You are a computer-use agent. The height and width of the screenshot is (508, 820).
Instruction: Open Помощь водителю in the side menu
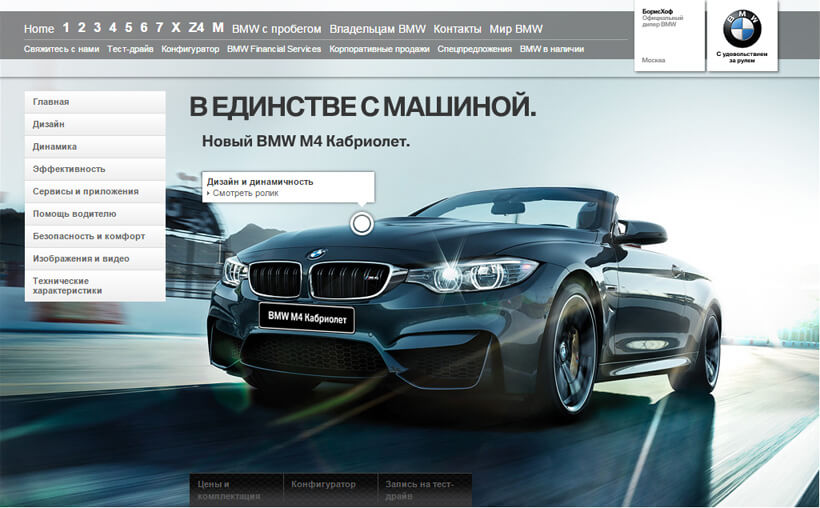pyautogui.click(x=95, y=215)
